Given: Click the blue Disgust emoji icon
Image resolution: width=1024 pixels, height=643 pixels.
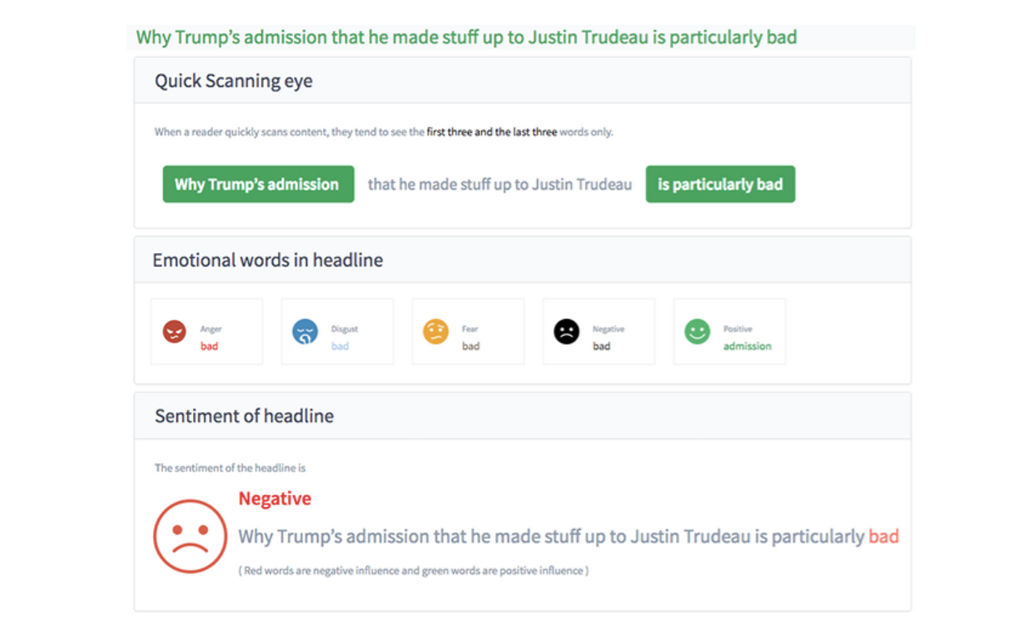Looking at the screenshot, I should (305, 331).
